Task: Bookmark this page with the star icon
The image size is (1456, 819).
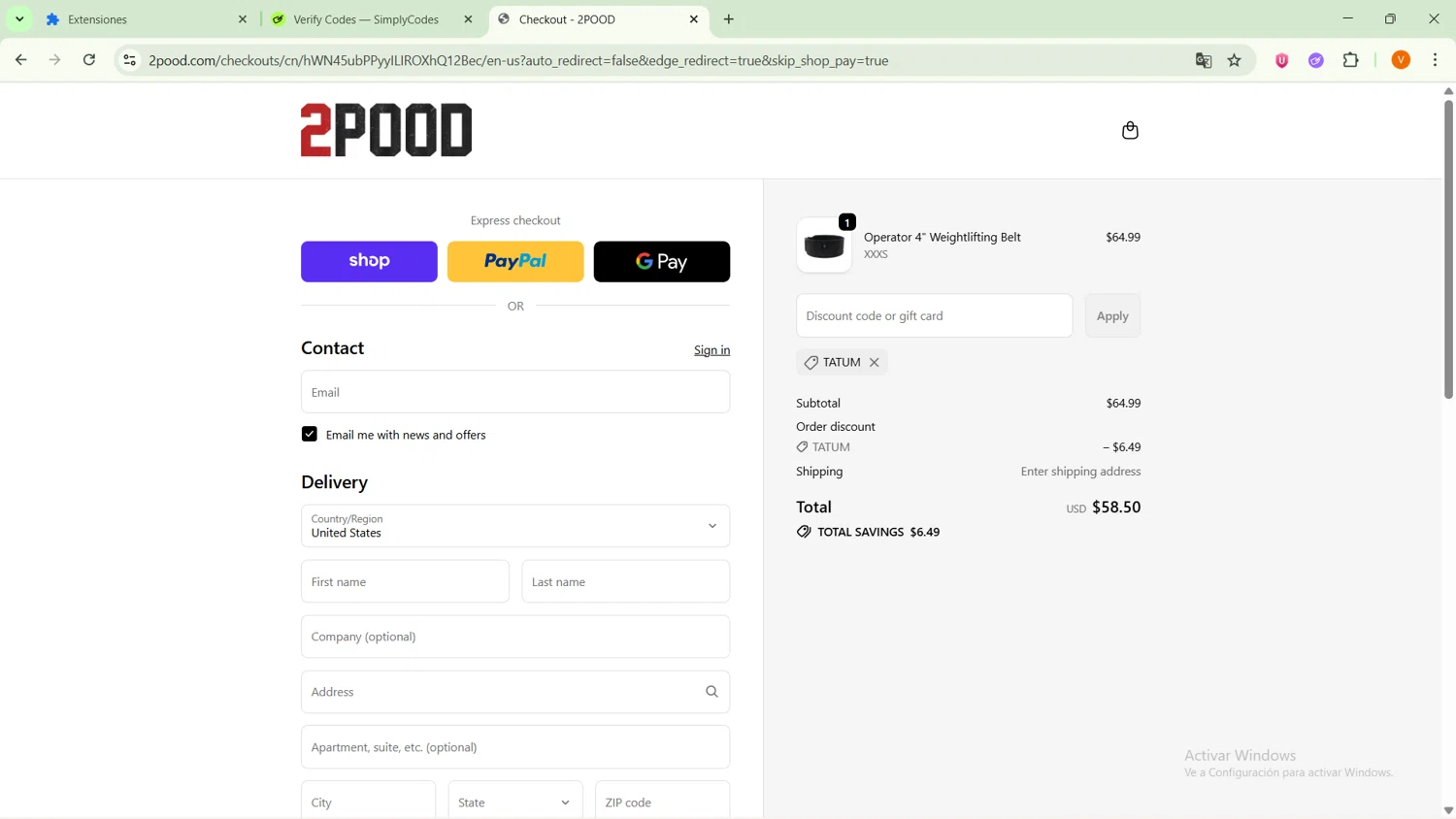Action: [1235, 60]
